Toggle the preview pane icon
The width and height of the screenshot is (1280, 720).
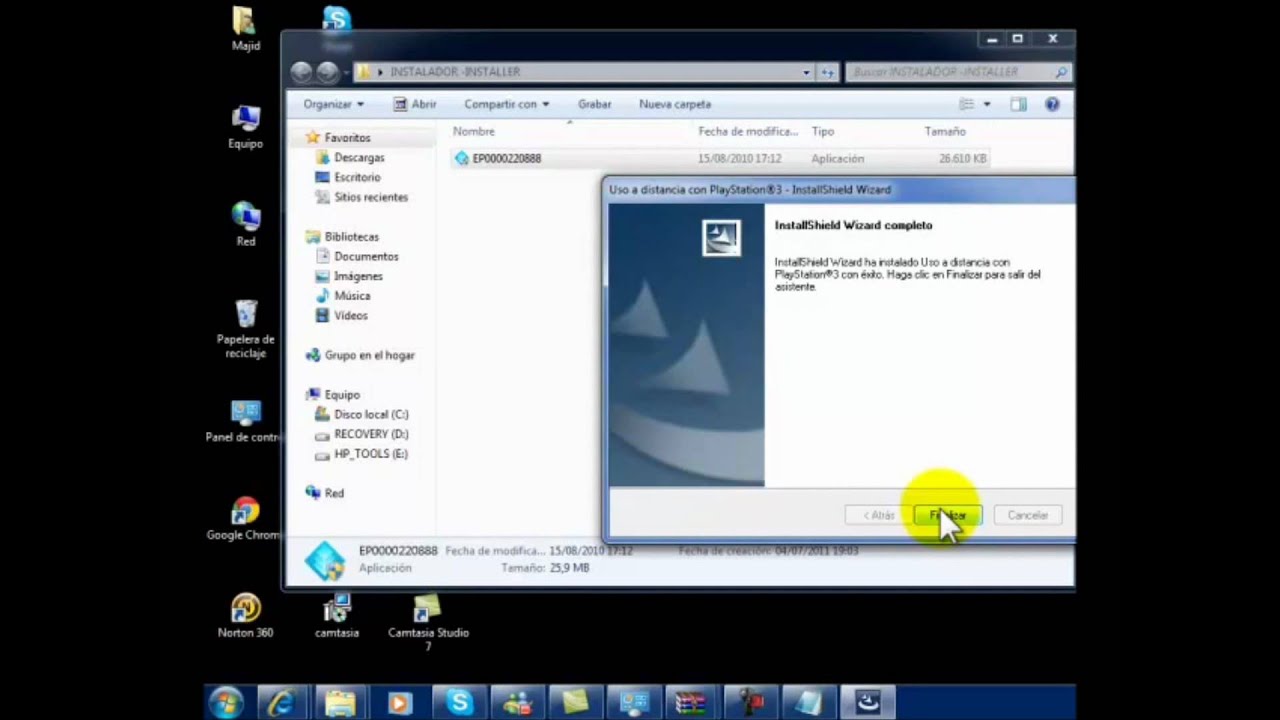coord(1018,104)
